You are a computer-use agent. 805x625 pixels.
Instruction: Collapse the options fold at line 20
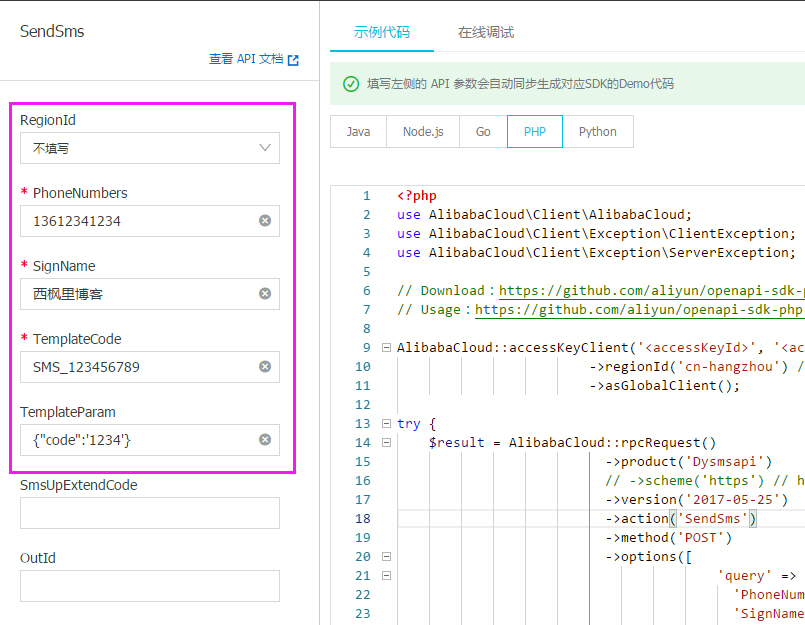point(387,557)
